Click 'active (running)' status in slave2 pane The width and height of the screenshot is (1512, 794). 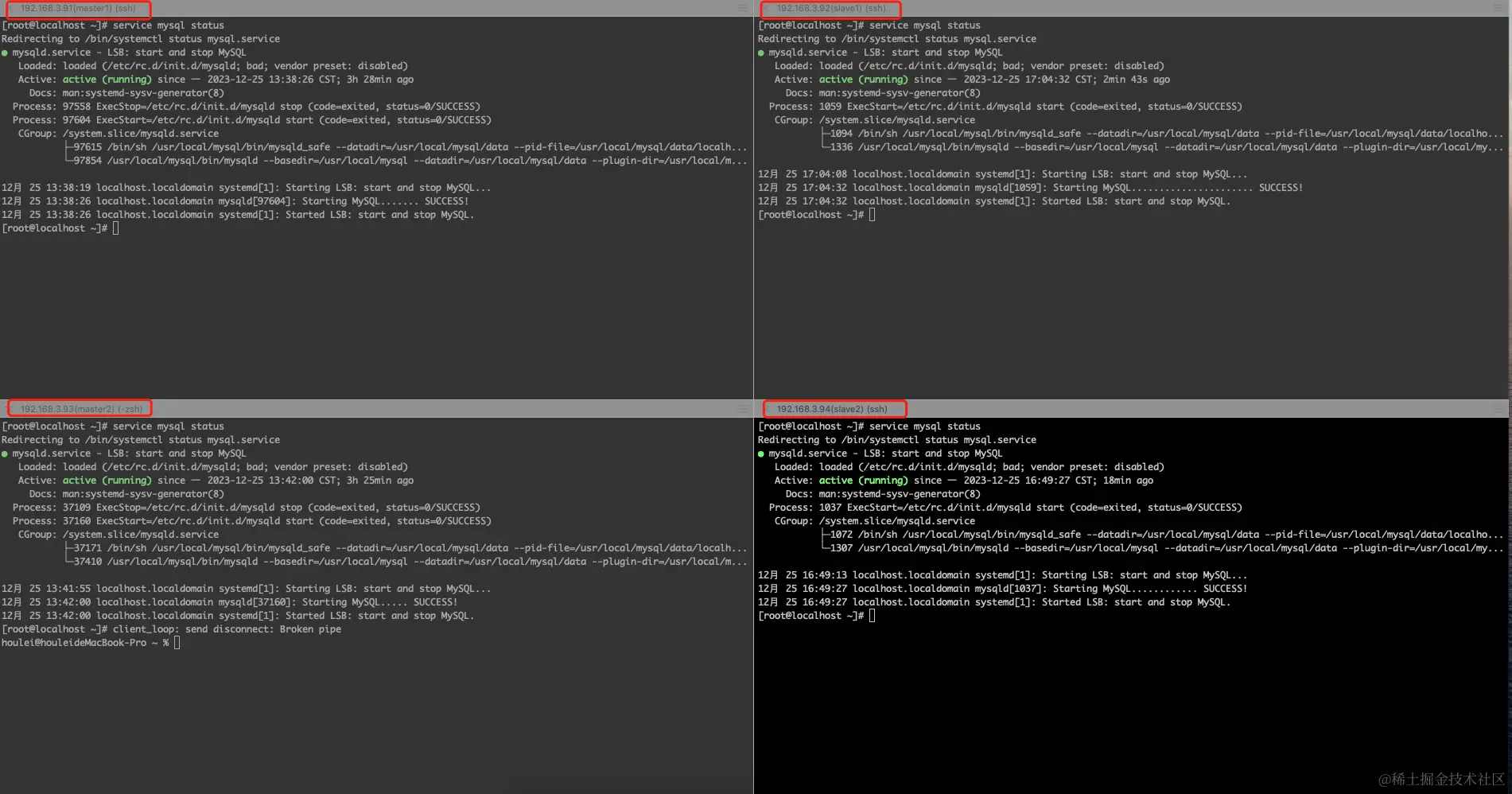863,481
